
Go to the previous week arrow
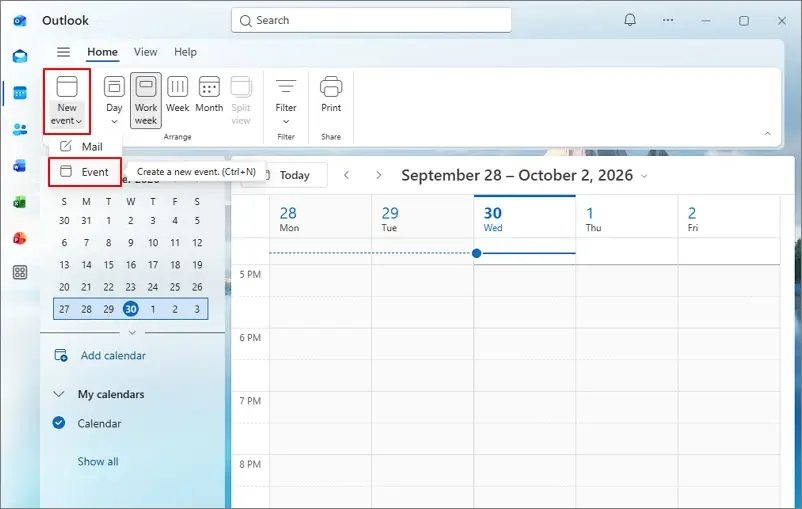347,175
